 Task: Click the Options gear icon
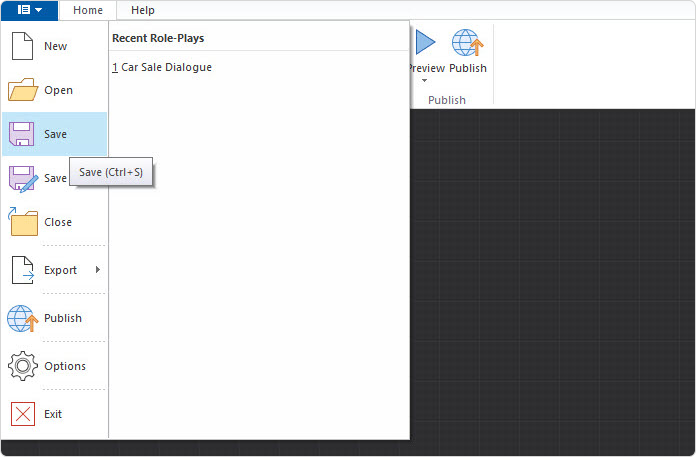(x=23, y=366)
